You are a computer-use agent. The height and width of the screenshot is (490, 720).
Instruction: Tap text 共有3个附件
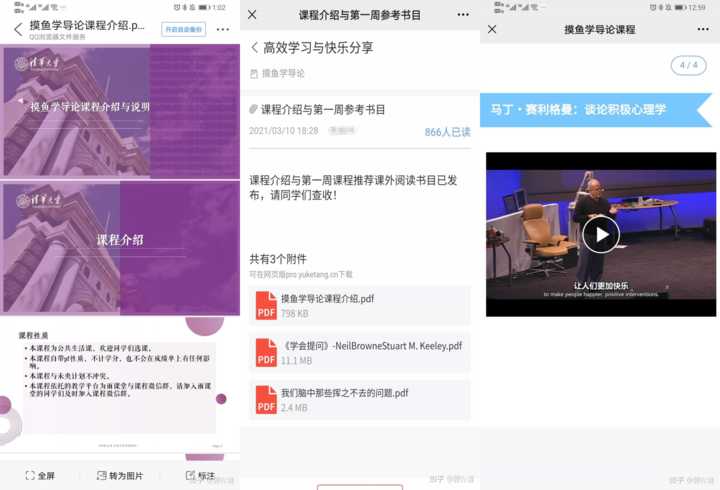278,259
